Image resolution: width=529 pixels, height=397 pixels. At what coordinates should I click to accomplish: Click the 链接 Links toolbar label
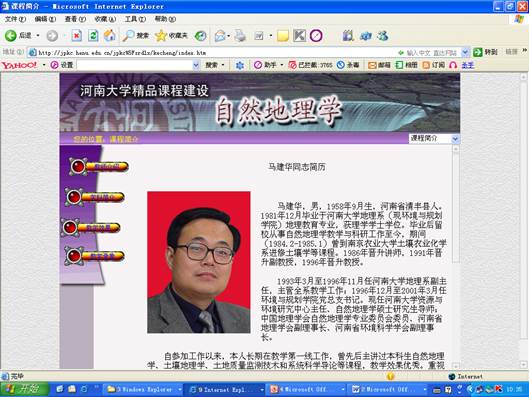coord(511,52)
